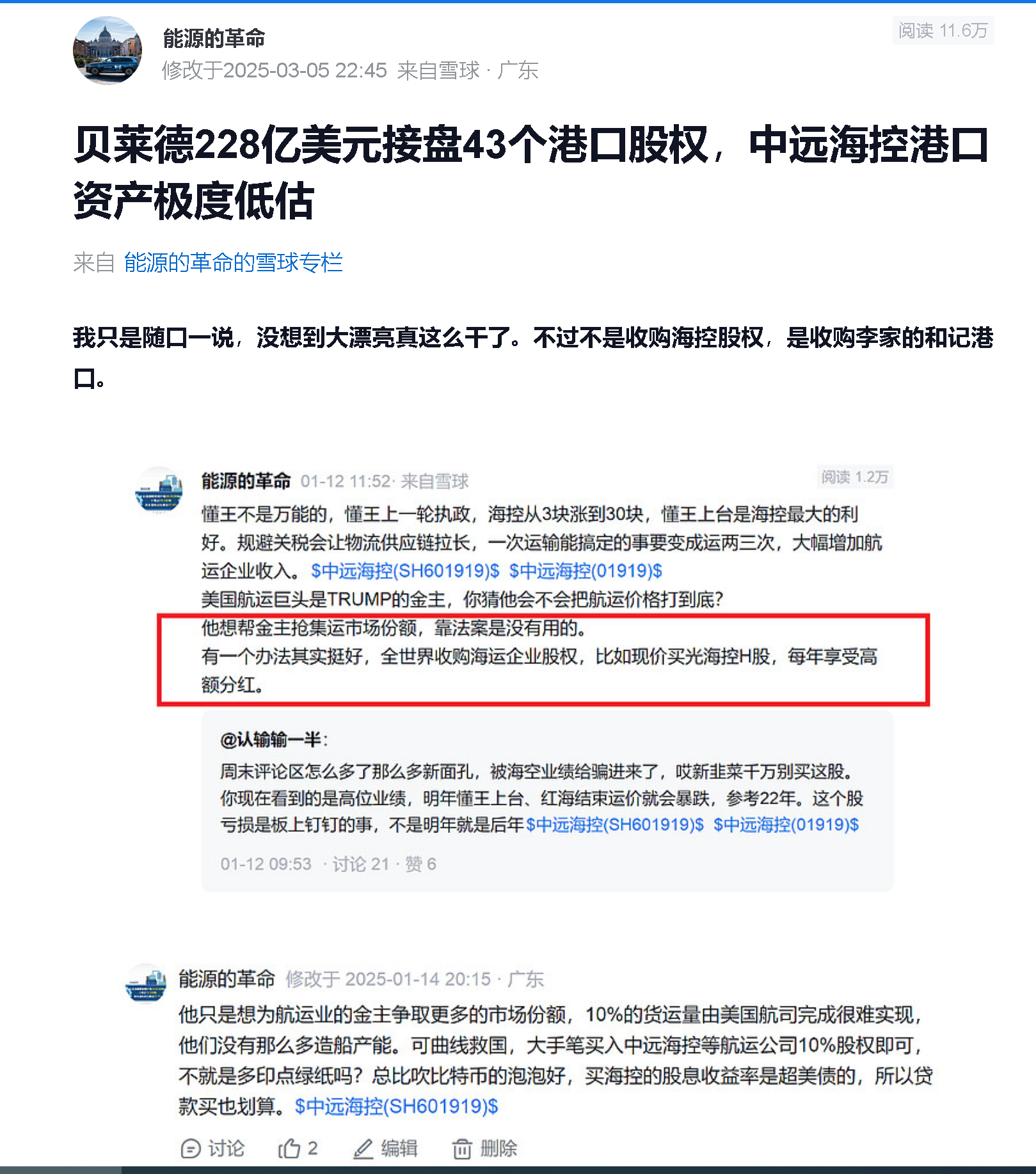Click the $中远海控(01919)$ tag in the quoted reply
The image size is (1036, 1174).
pyautogui.click(x=786, y=825)
